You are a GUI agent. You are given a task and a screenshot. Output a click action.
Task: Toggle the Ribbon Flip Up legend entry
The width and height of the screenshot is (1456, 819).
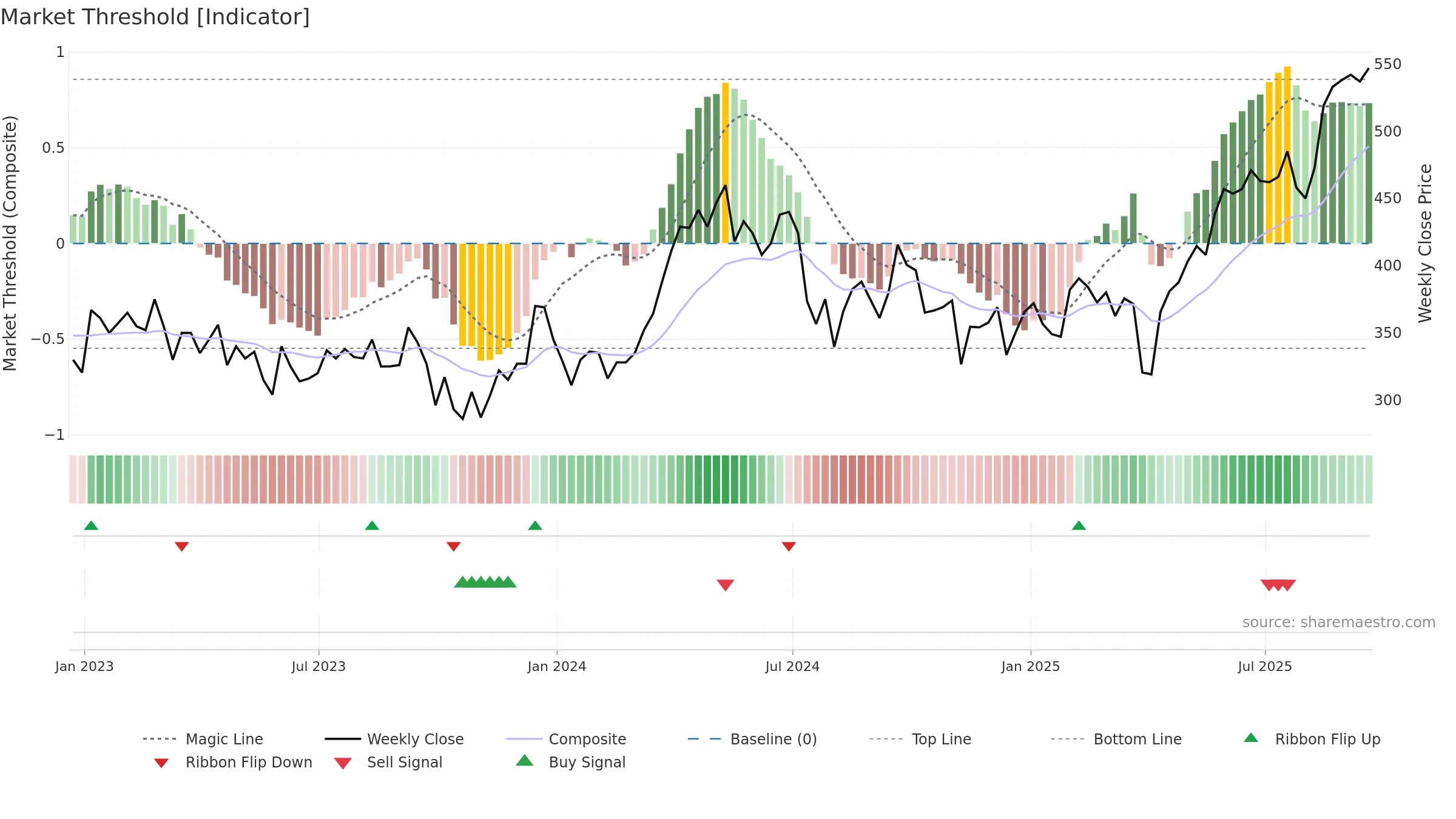[x=1312, y=739]
